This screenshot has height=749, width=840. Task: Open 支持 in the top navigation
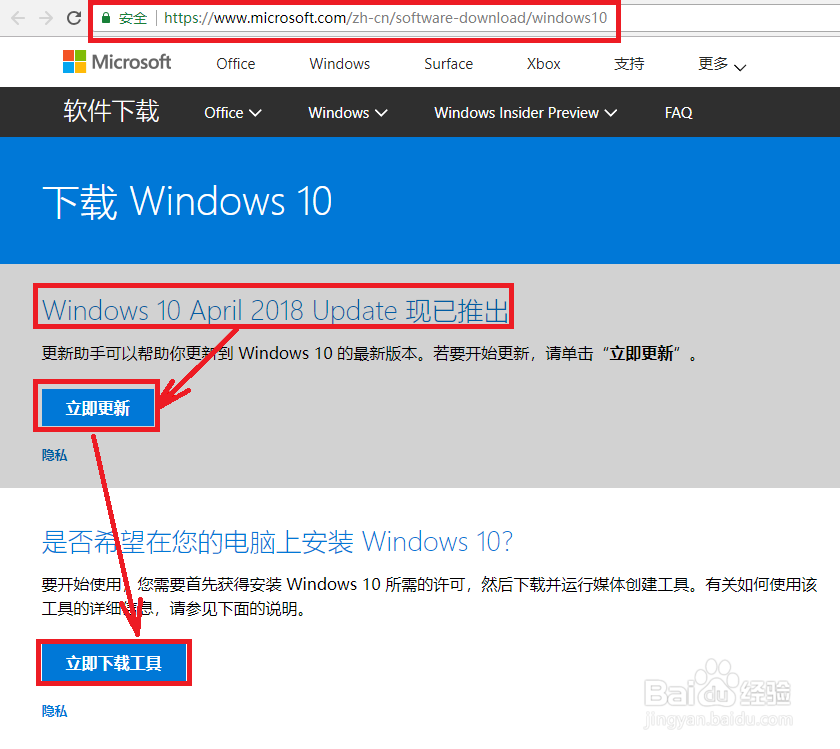[x=629, y=64]
